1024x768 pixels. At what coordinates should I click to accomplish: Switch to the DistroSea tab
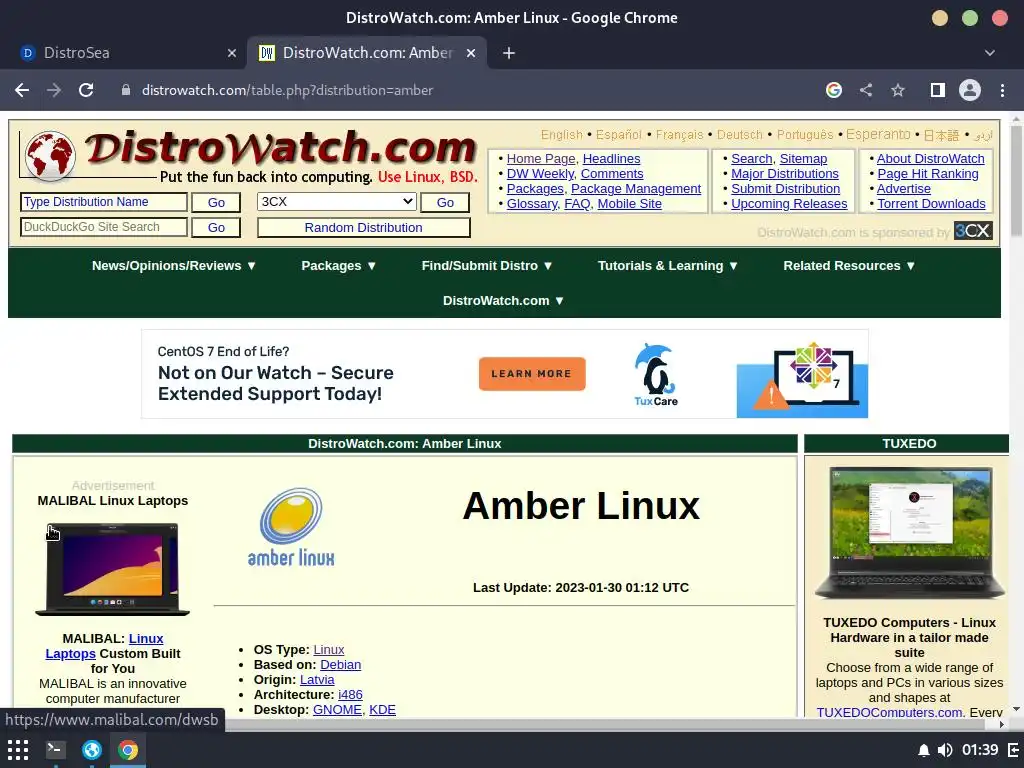click(x=124, y=53)
